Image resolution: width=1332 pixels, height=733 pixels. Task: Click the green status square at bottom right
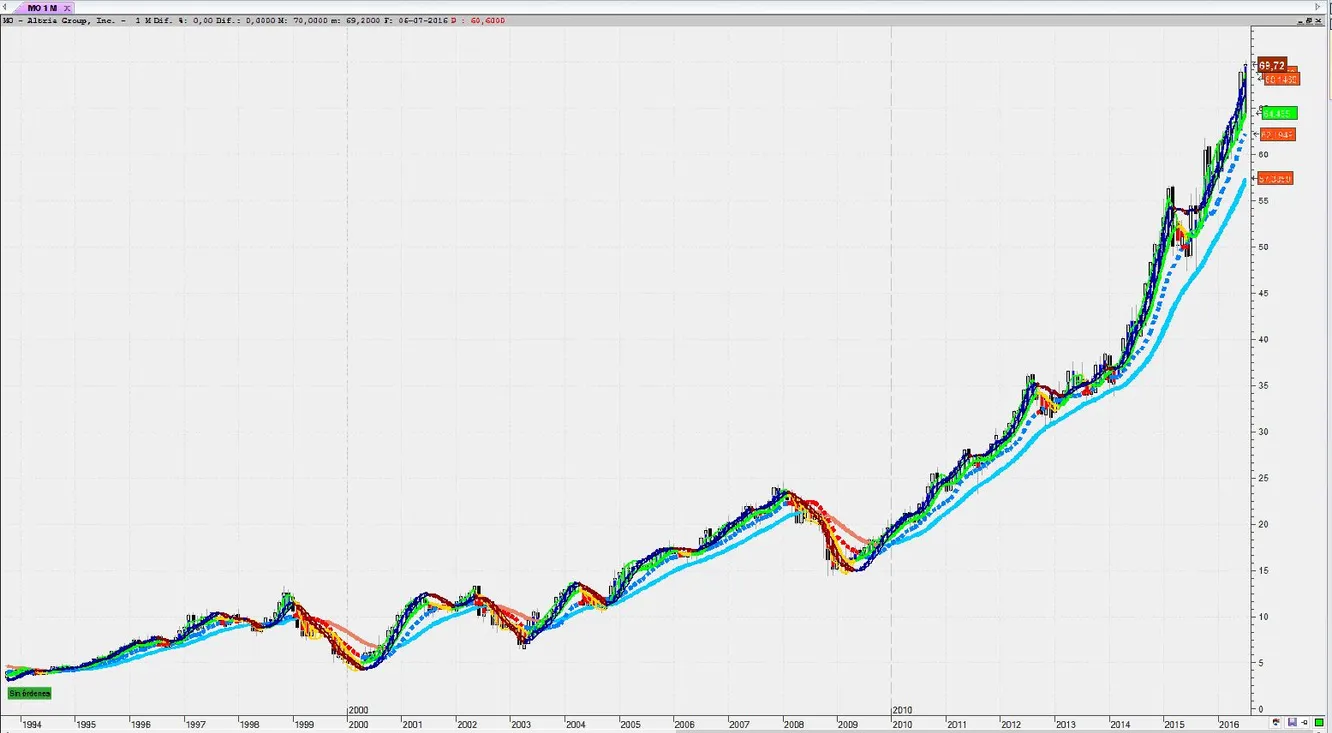point(1319,722)
